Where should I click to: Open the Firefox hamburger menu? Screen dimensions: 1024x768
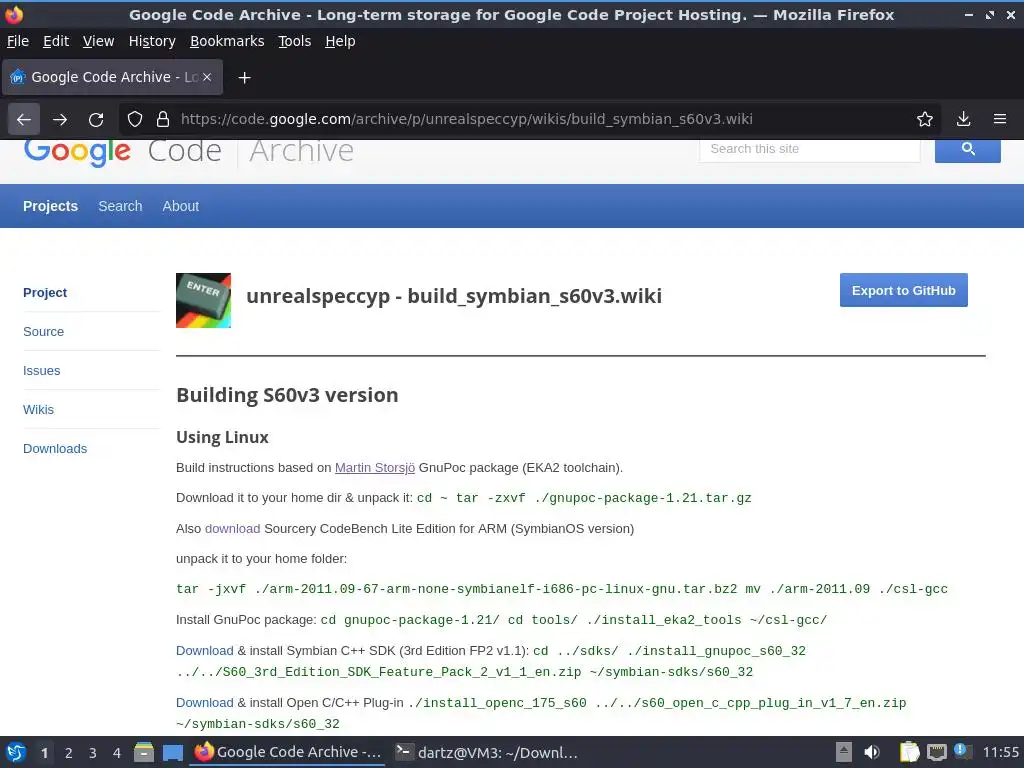[1000, 119]
